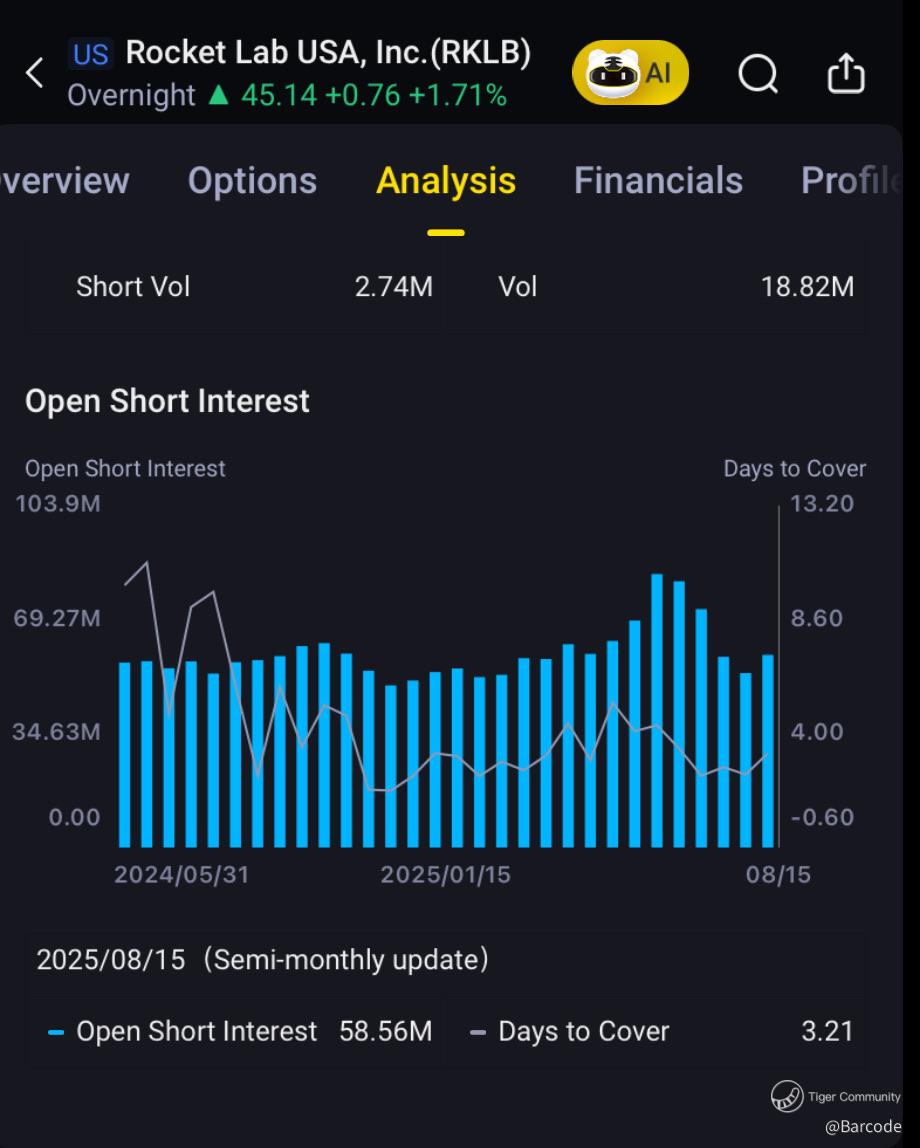Tap the share icon
Image resolution: width=920 pixels, height=1148 pixels.
point(846,73)
